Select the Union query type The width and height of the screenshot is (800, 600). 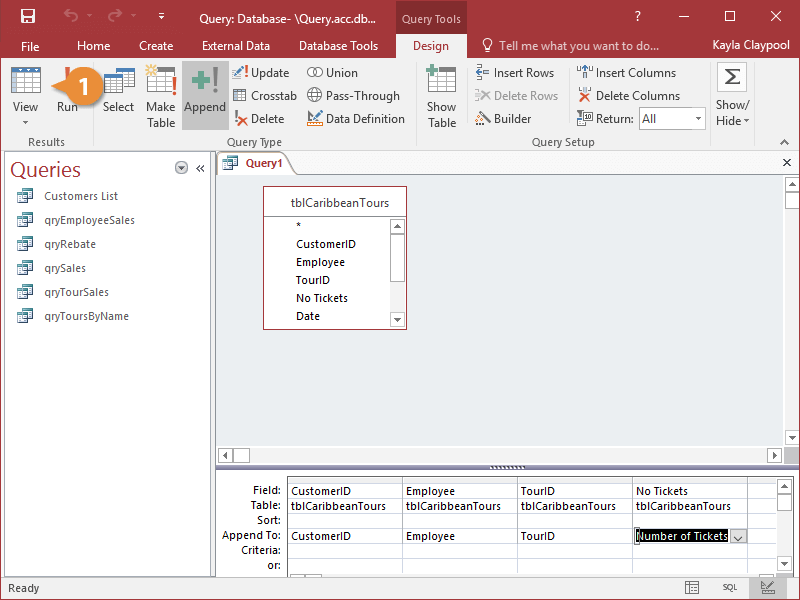pos(337,72)
